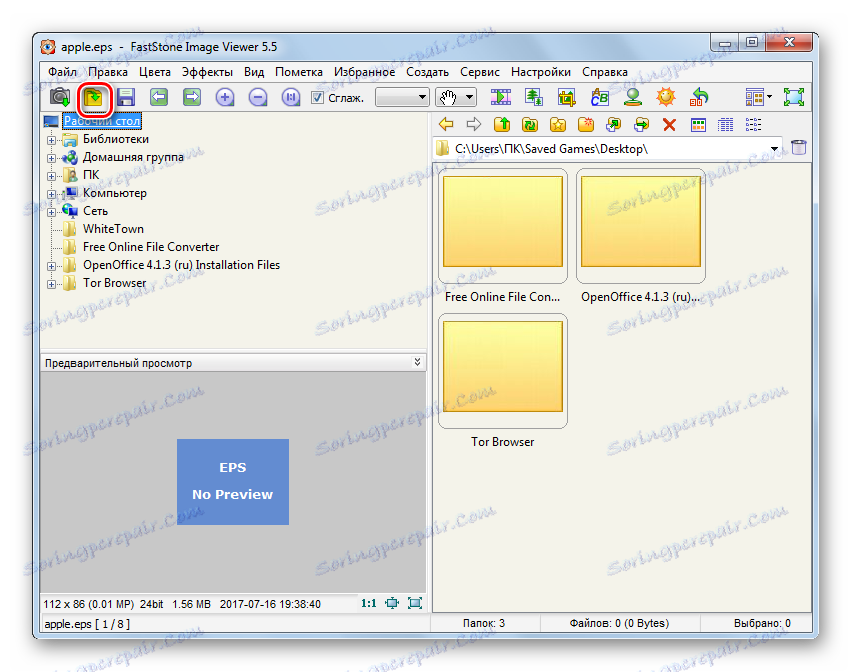Switch to details view icon
The image size is (852, 672).
725,125
